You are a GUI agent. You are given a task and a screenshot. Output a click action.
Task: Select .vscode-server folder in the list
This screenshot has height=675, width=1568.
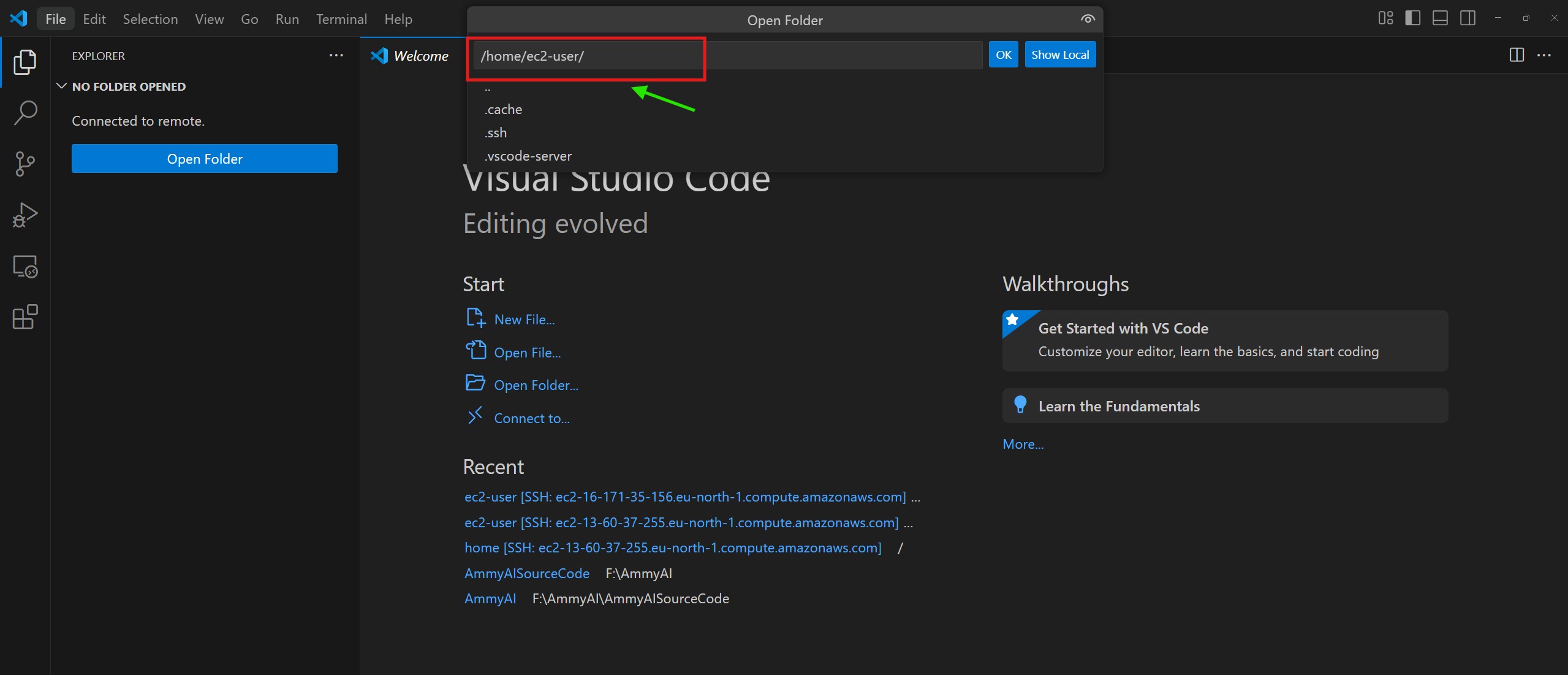point(528,156)
